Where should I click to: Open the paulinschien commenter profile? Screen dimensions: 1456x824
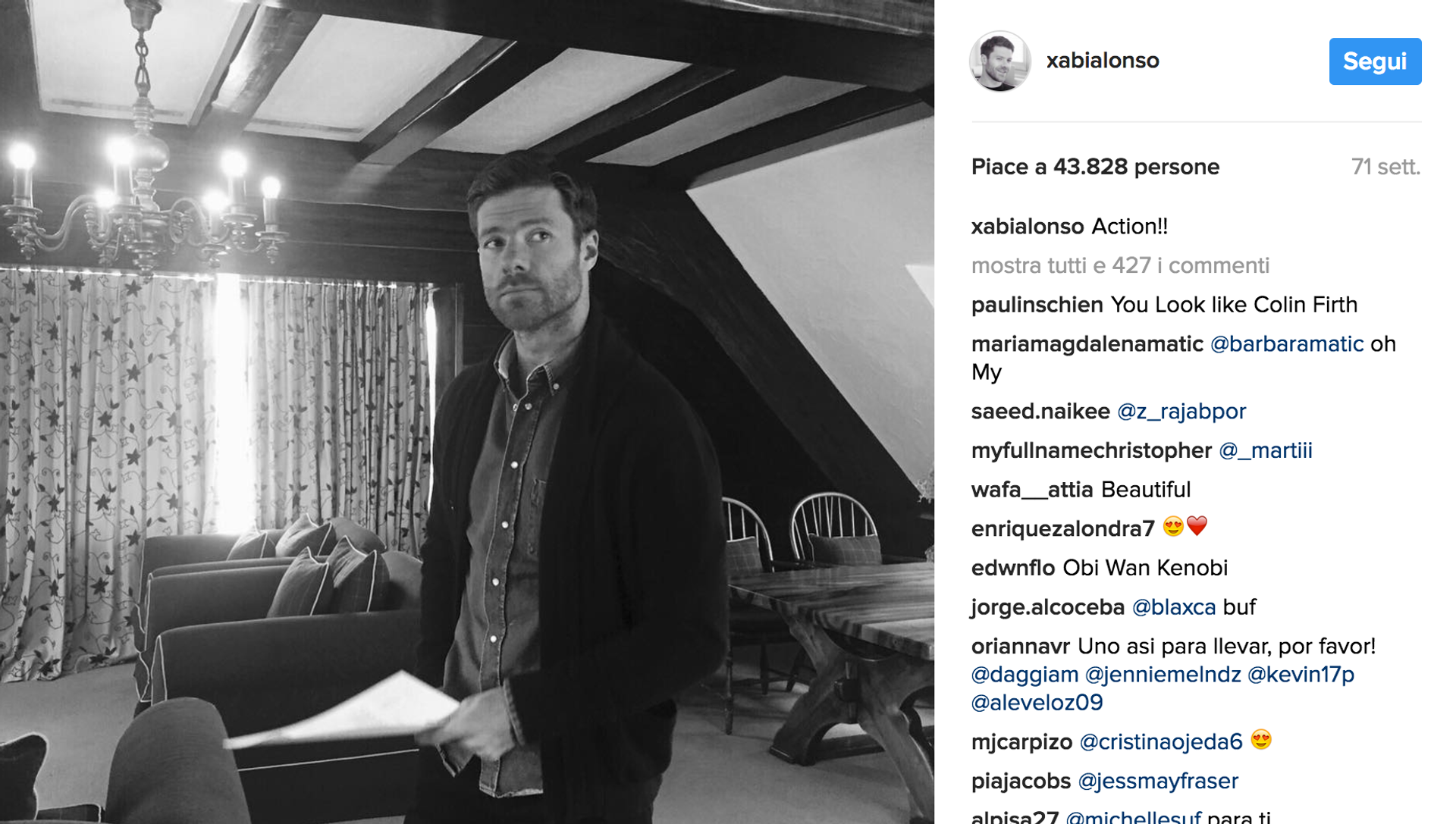pyautogui.click(x=1037, y=305)
